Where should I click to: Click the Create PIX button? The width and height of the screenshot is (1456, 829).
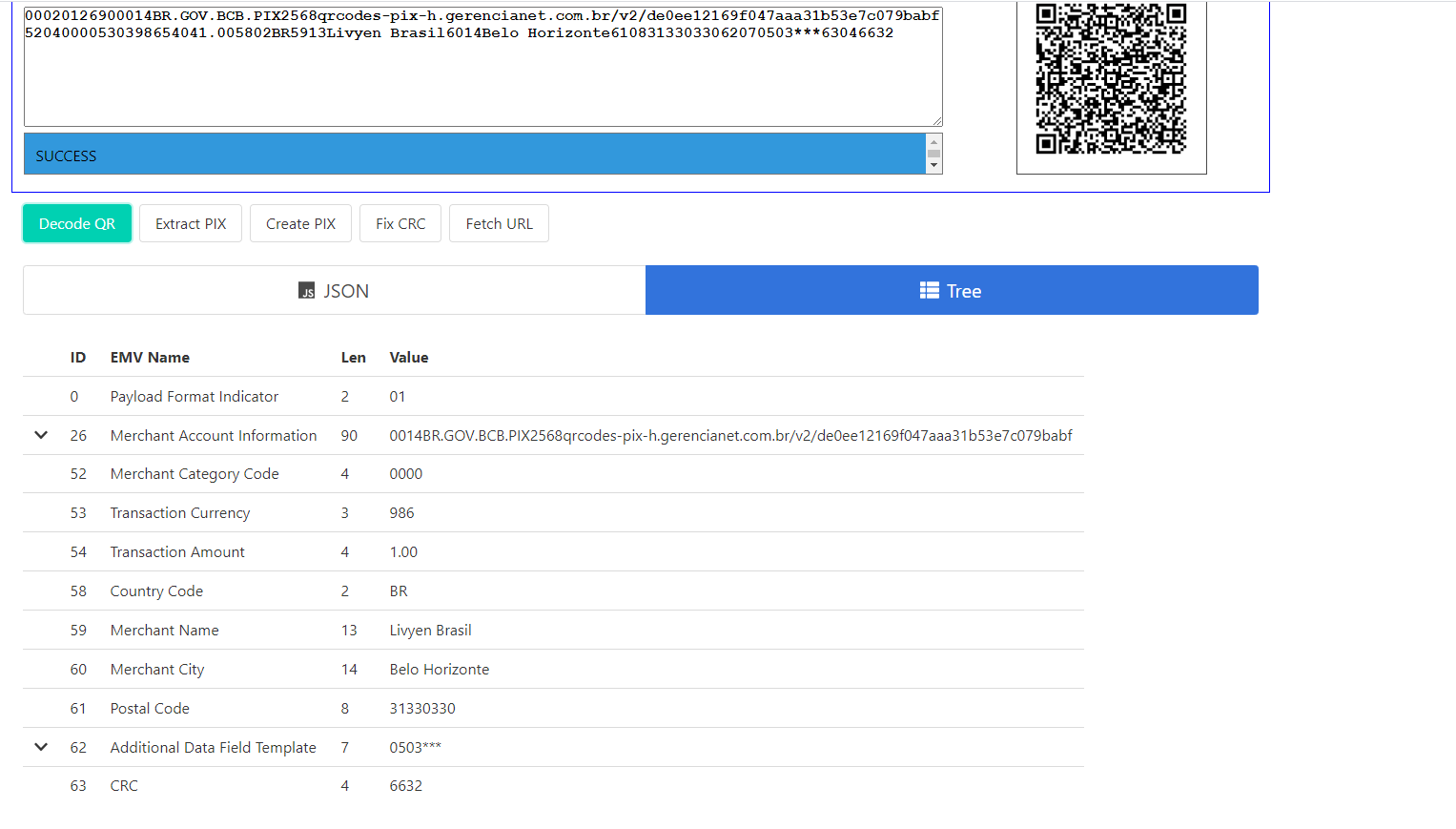(300, 223)
